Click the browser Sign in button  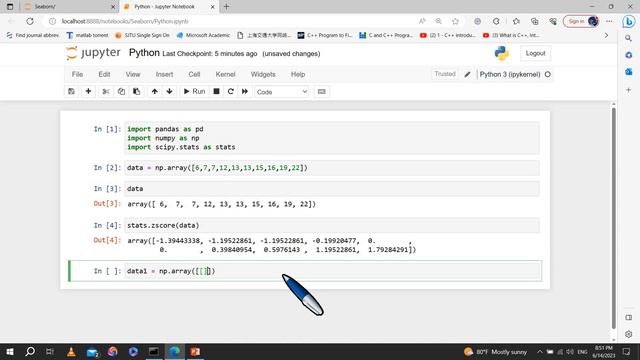click(x=581, y=21)
